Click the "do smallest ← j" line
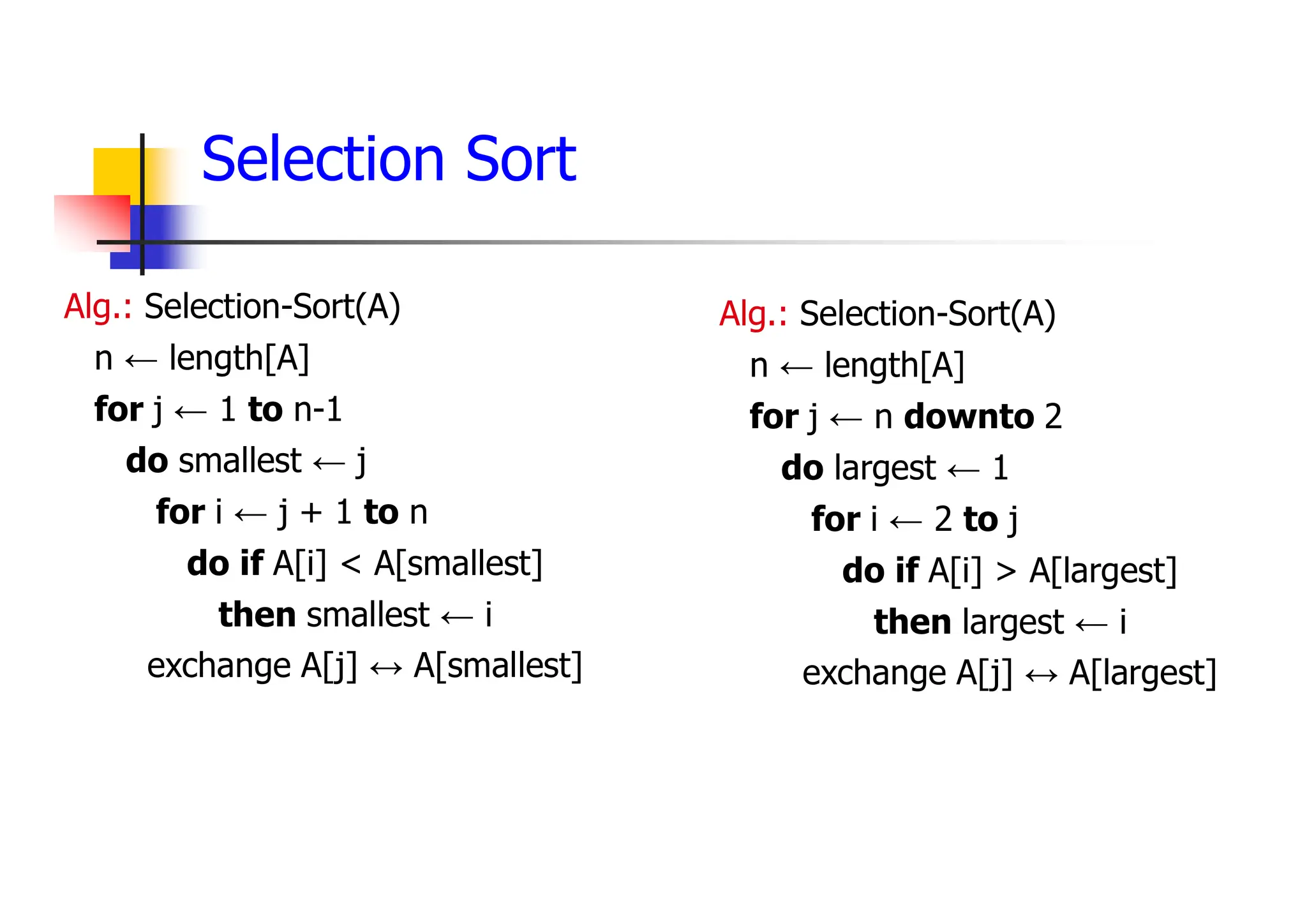This screenshot has width=1307, height=924. (246, 461)
